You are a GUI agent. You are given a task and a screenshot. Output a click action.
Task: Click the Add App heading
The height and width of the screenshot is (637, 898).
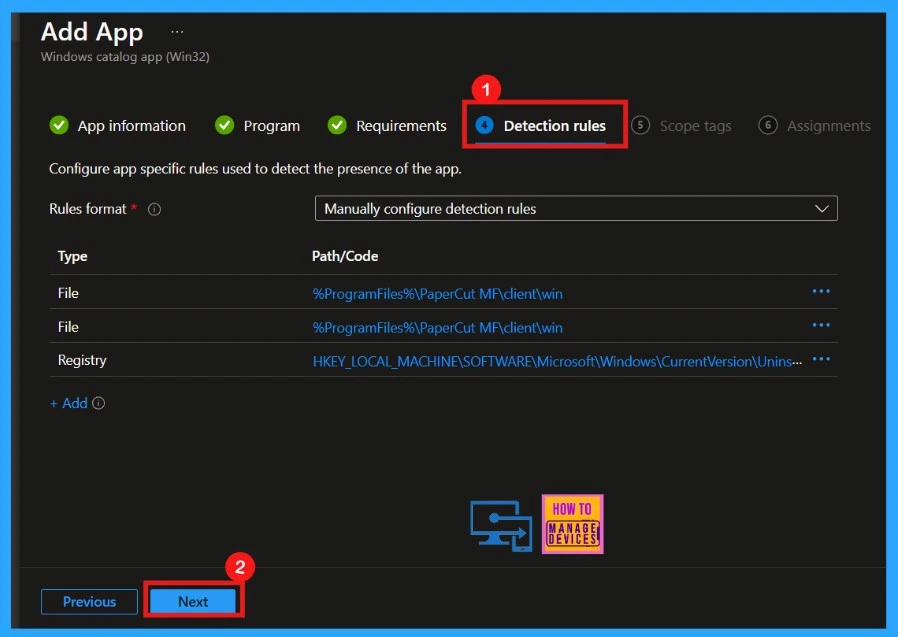pyautogui.click(x=92, y=32)
